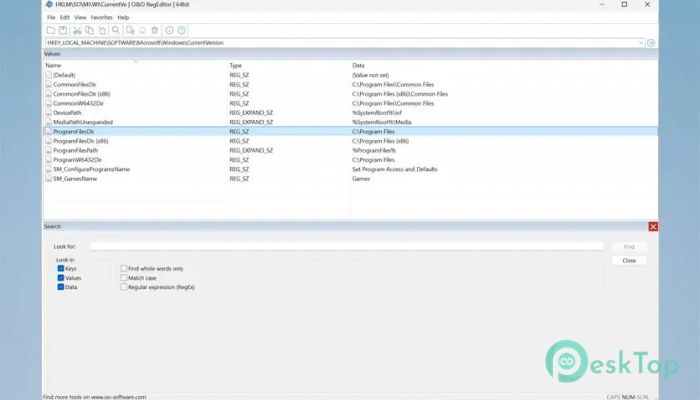Viewport: 700px width, 400px height.
Task: Click the Find button
Action: 629,247
